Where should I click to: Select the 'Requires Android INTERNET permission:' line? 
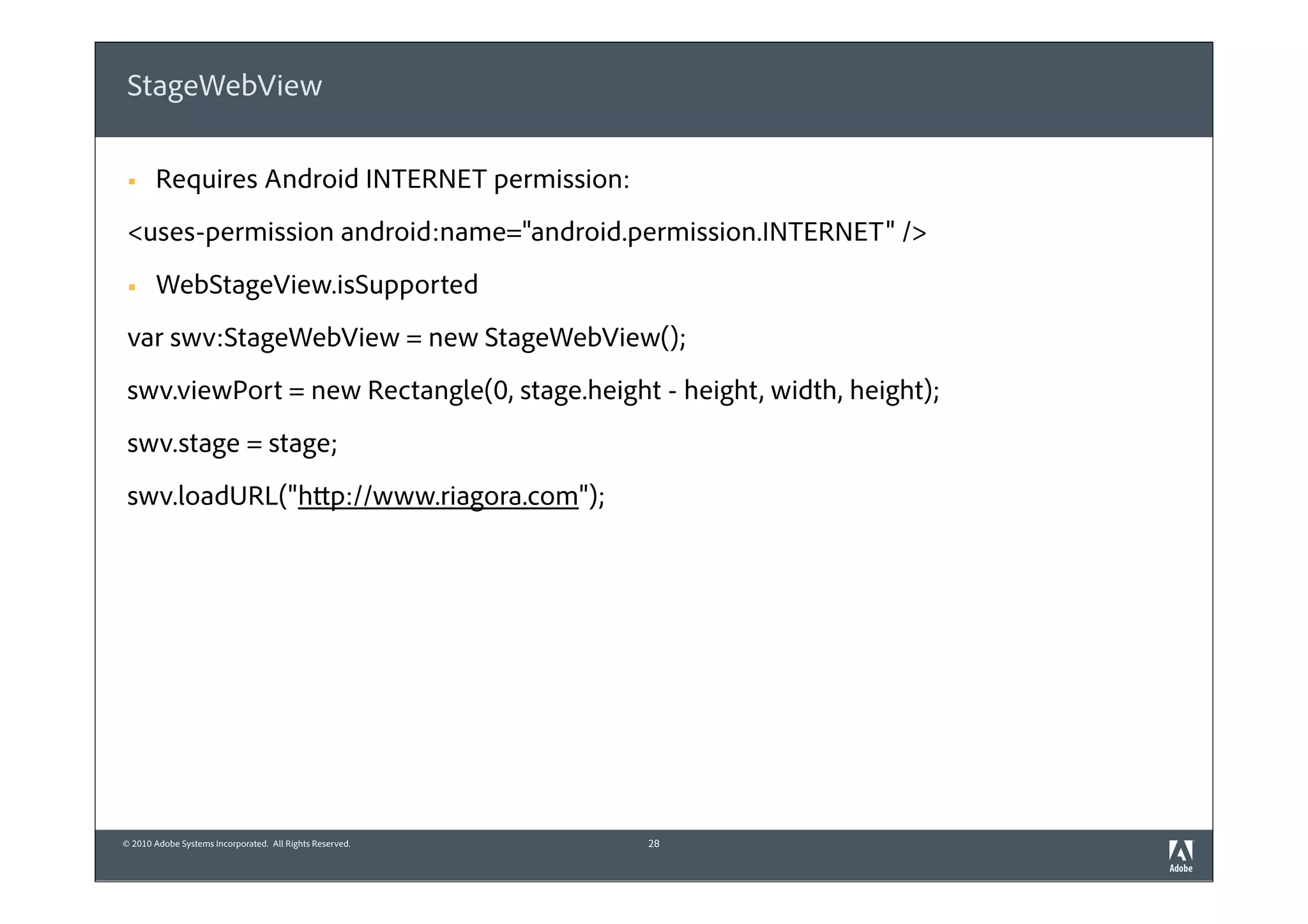pos(392,179)
